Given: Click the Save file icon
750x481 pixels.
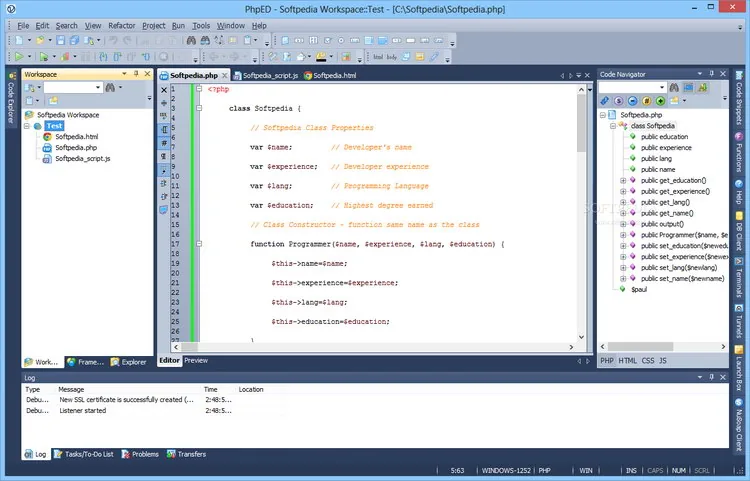Looking at the screenshot, I should [60, 41].
